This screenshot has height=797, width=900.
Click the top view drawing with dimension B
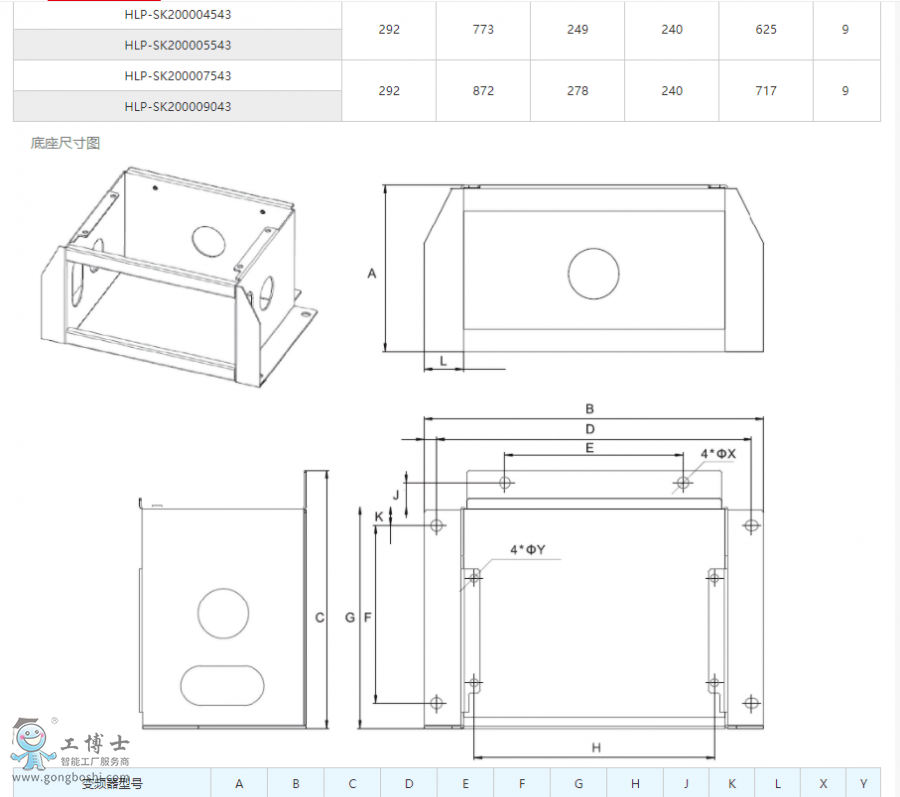(592, 590)
